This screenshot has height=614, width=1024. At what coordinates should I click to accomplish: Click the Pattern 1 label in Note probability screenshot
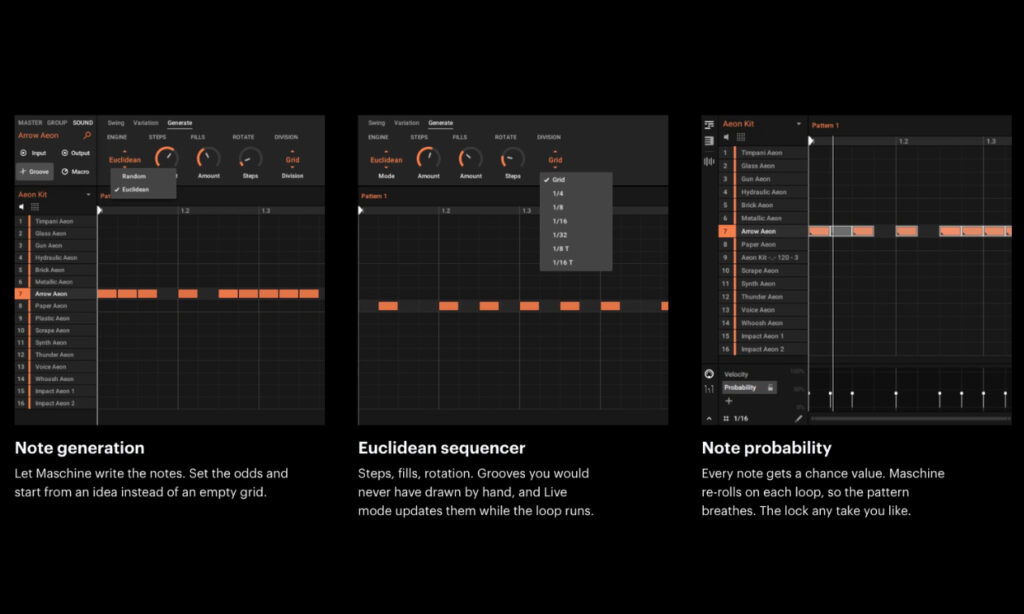(825, 125)
